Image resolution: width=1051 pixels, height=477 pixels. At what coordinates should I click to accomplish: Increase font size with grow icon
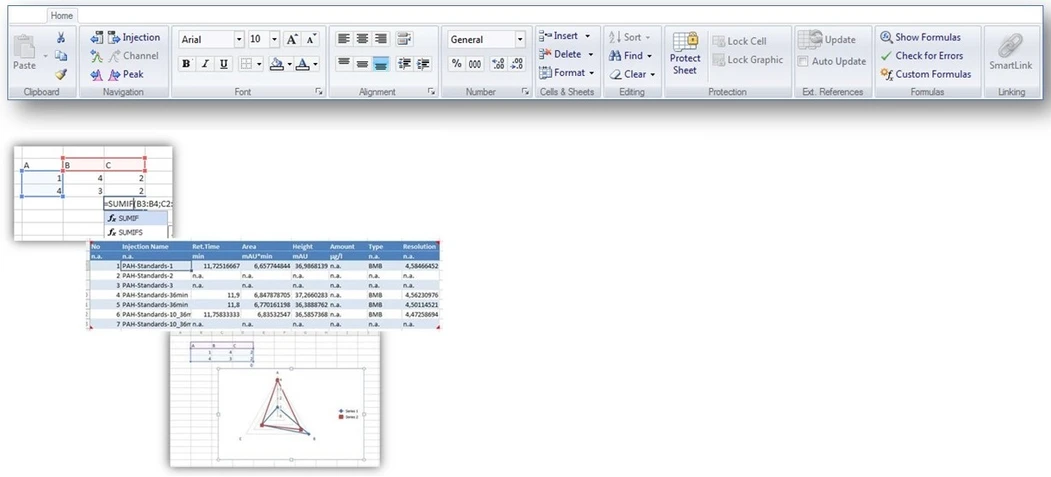point(292,40)
